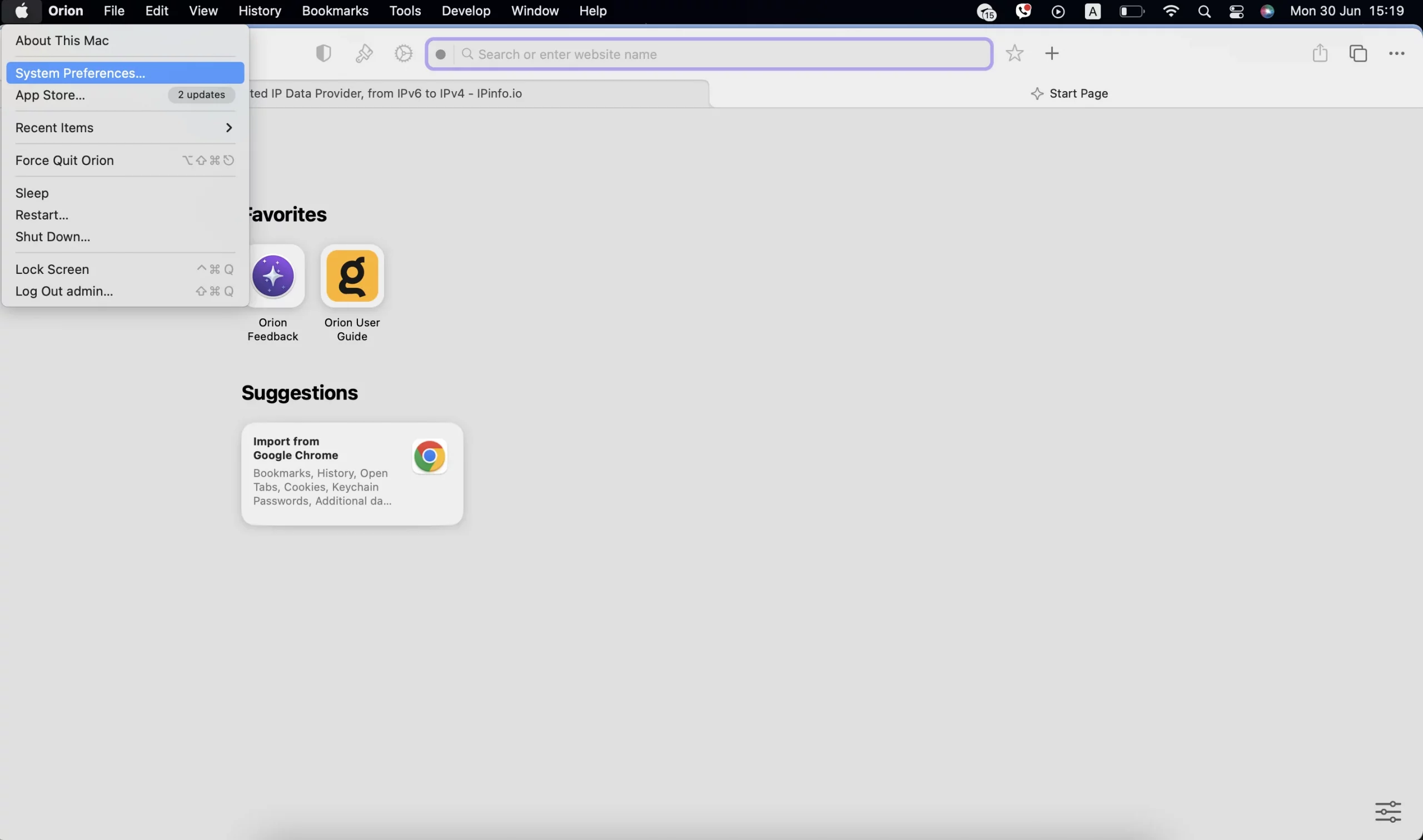Choose Restart… from Apple menu
The height and width of the screenshot is (840, 1423).
point(125,215)
